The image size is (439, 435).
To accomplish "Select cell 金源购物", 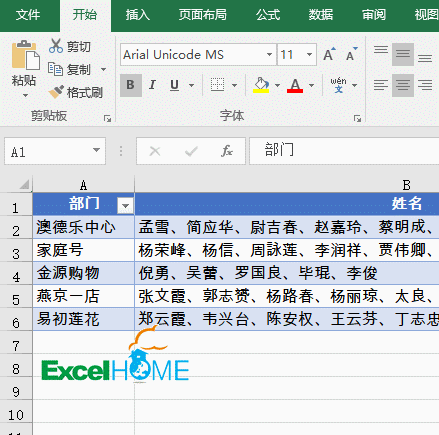I will coord(83,273).
